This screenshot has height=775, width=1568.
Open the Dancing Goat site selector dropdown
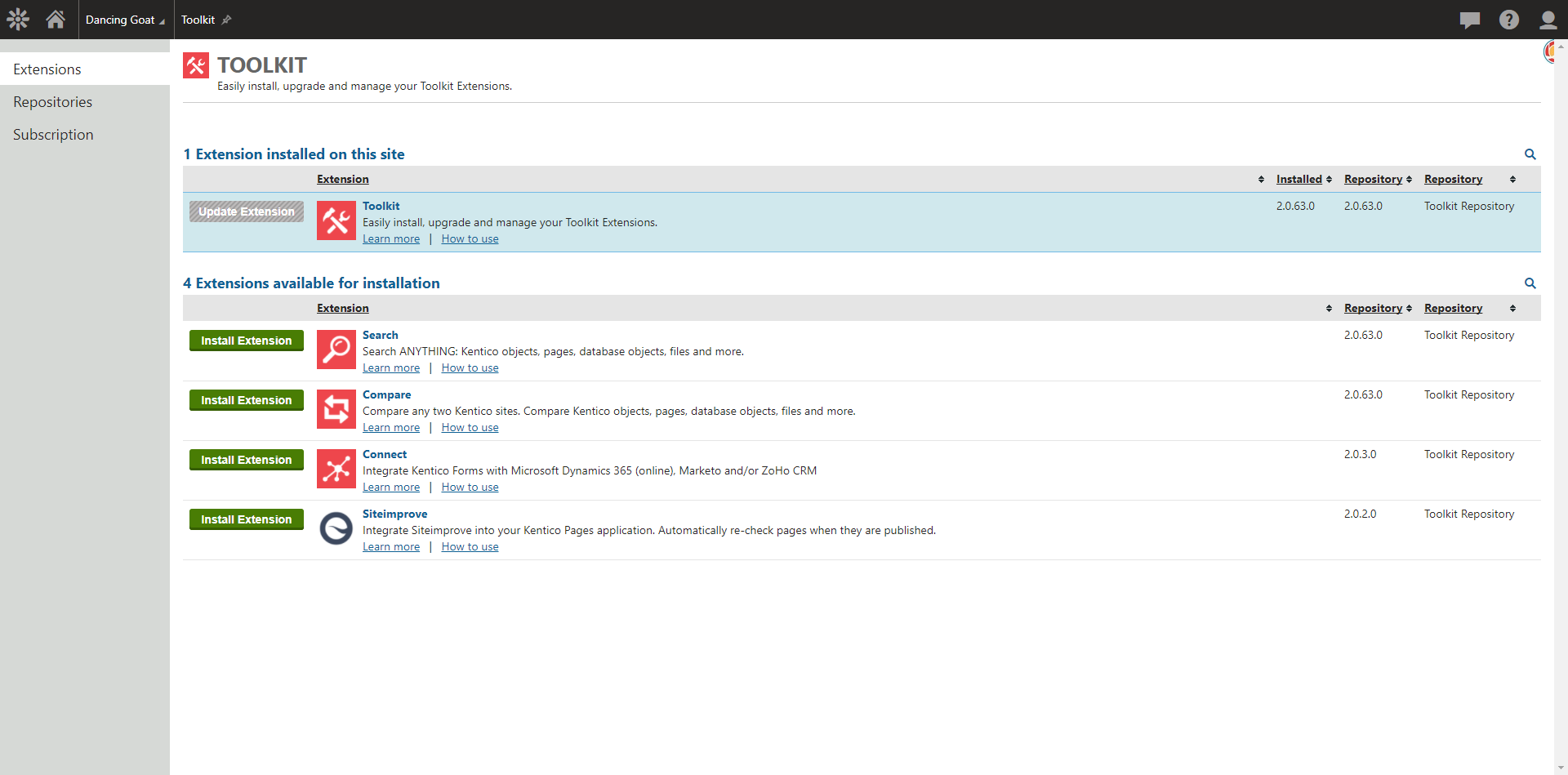click(125, 20)
